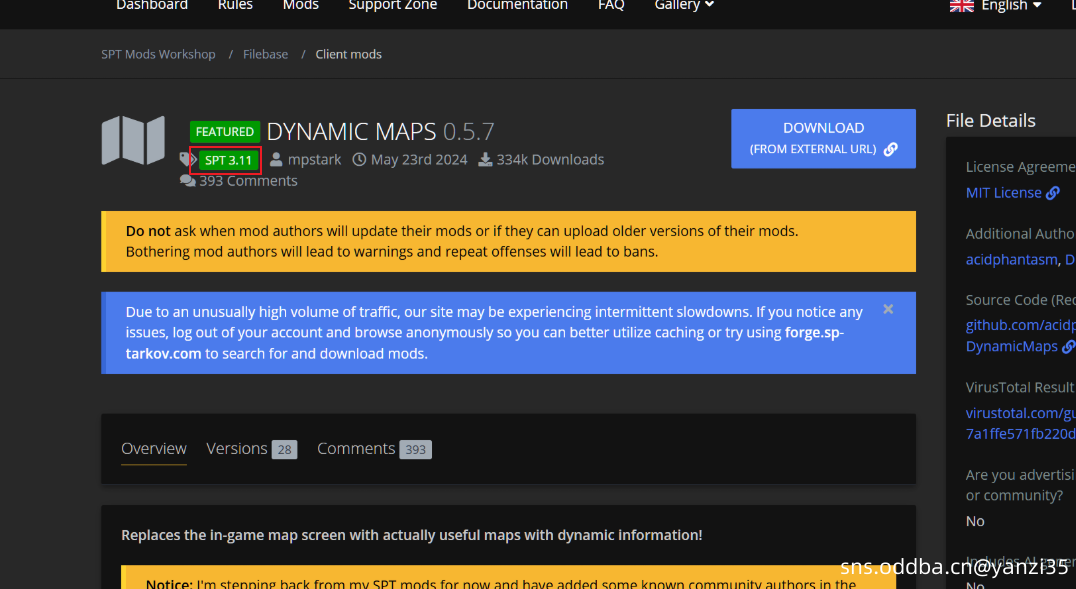Click the comments speech bubble icon

pyautogui.click(x=187, y=181)
